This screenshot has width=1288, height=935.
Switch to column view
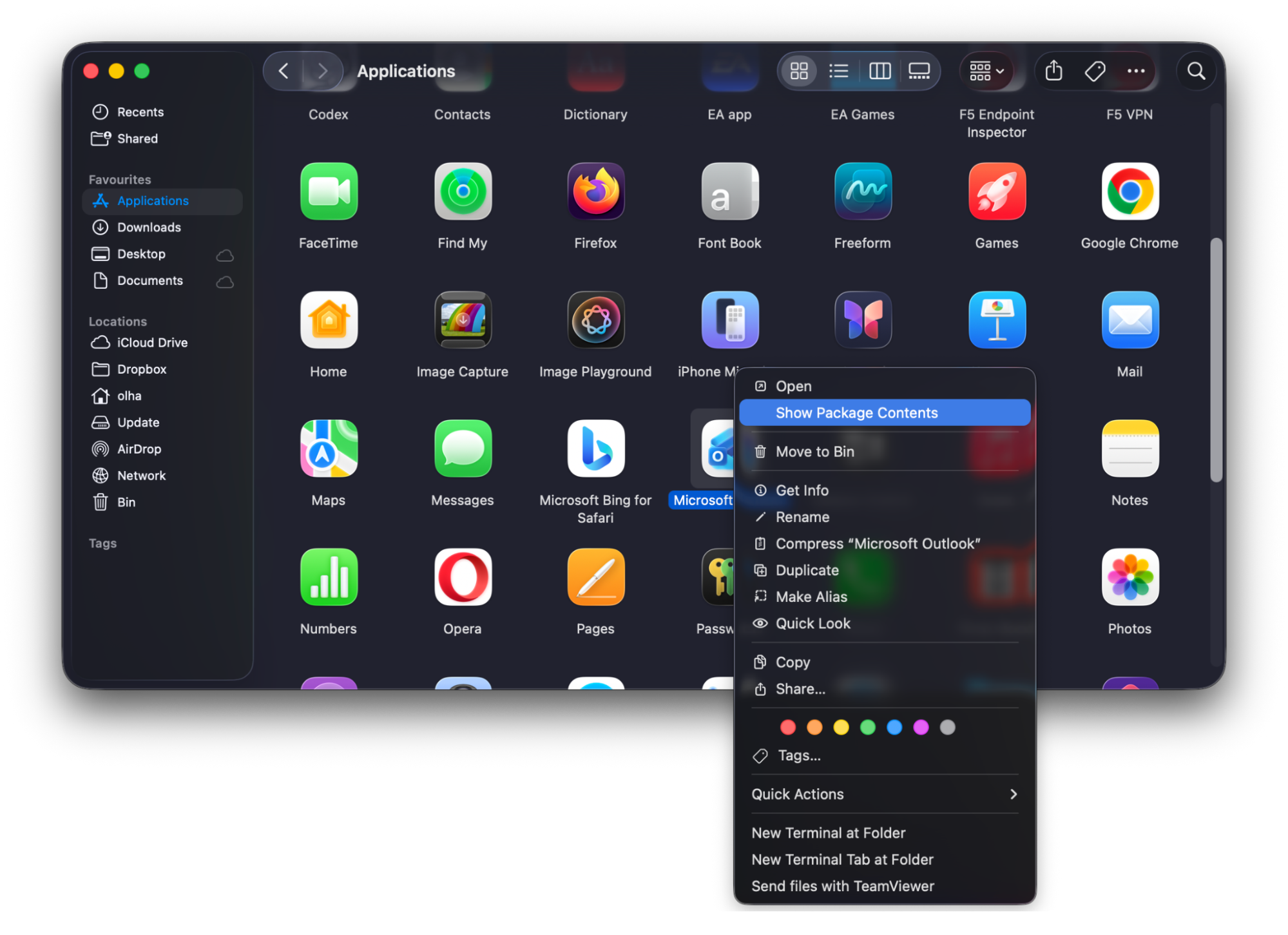[x=879, y=71]
